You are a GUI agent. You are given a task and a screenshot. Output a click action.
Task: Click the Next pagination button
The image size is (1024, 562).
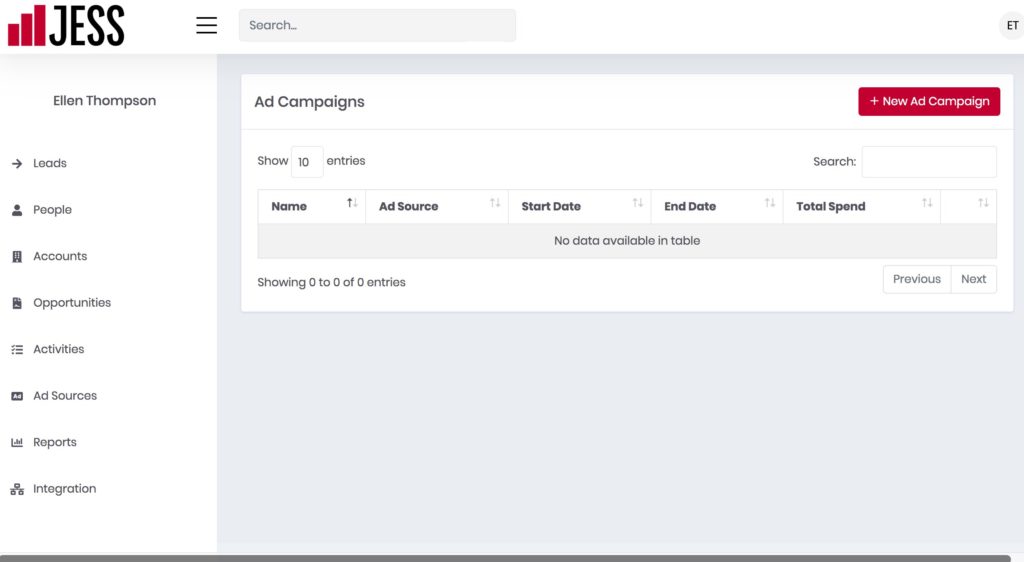click(973, 279)
